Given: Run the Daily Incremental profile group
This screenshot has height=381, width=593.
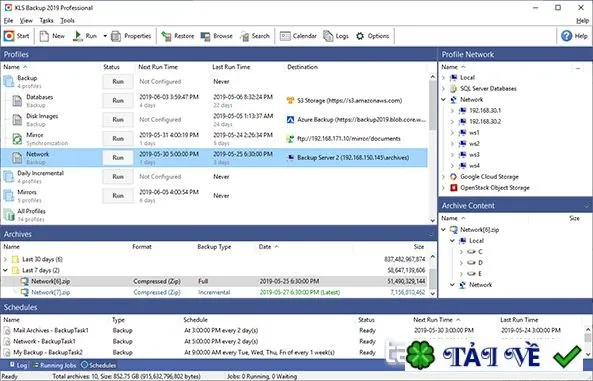Looking at the screenshot, I should (118, 176).
